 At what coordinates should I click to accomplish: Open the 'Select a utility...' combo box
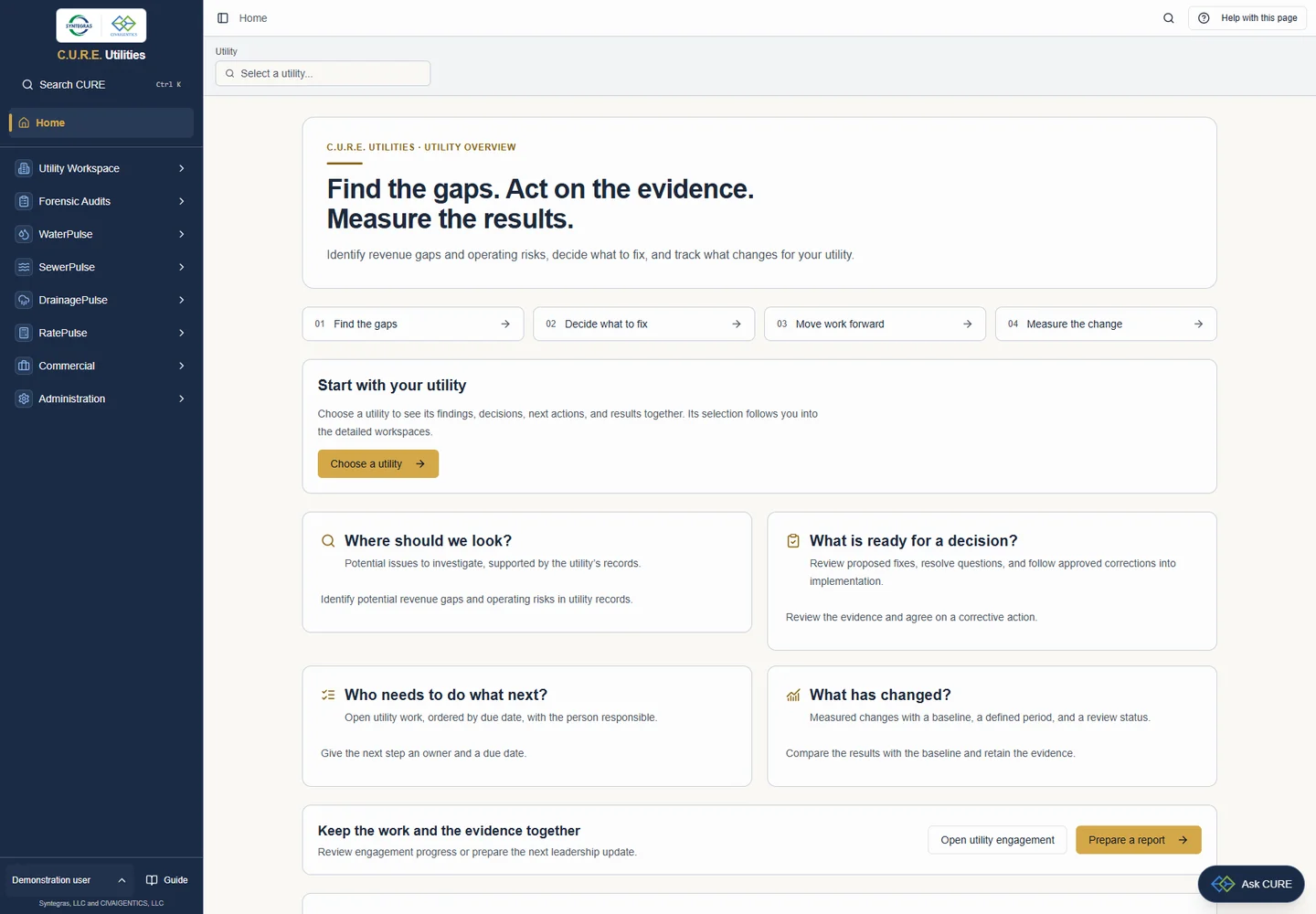(323, 73)
